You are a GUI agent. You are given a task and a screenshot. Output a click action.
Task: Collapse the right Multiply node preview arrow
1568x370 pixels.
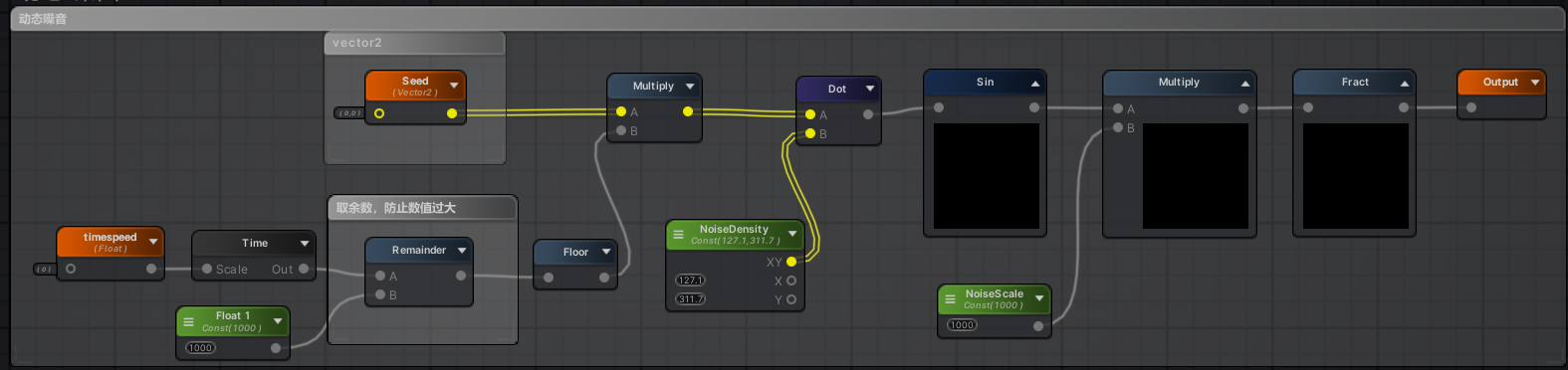(x=1245, y=84)
